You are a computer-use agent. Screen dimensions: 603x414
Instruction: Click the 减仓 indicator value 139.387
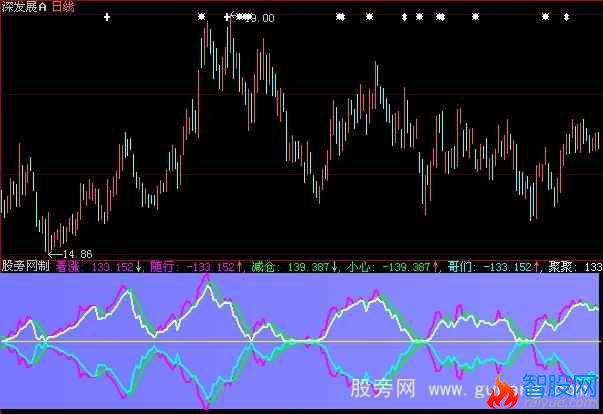[308, 266]
